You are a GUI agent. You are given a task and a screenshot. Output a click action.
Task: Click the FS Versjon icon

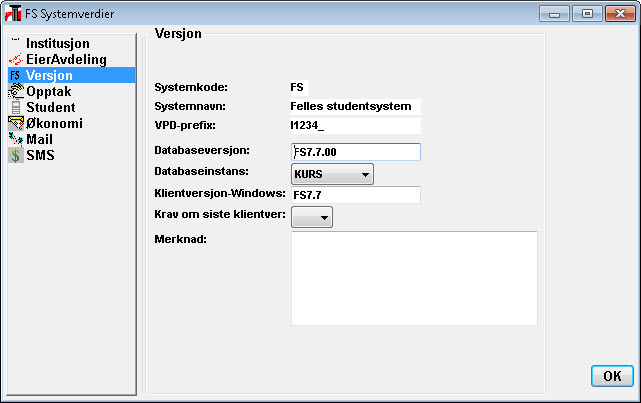click(15, 75)
